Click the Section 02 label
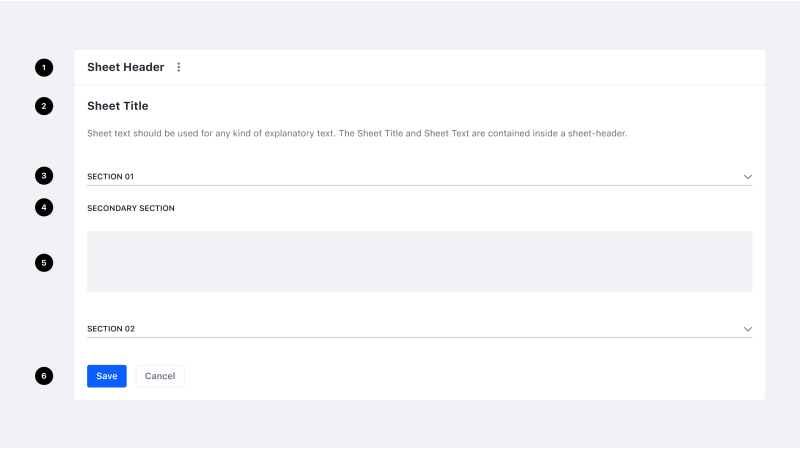Viewport: 800px width, 449px height. pyautogui.click(x=110, y=329)
